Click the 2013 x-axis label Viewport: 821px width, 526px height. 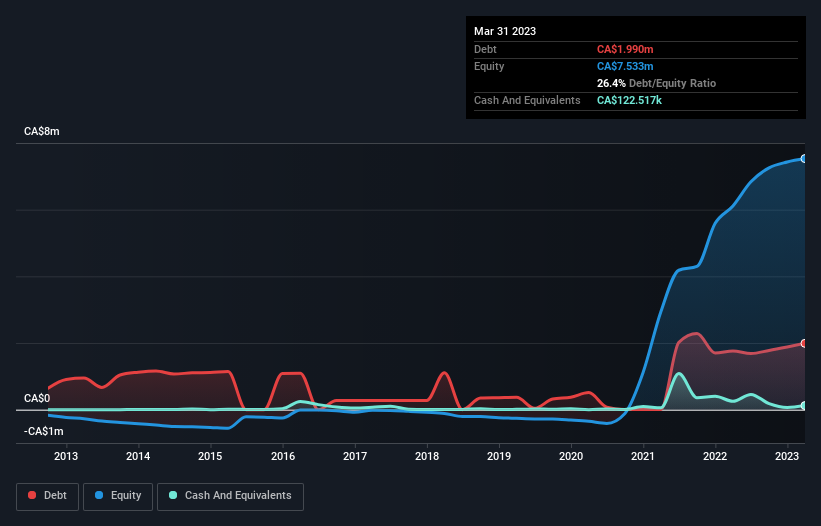click(x=66, y=456)
